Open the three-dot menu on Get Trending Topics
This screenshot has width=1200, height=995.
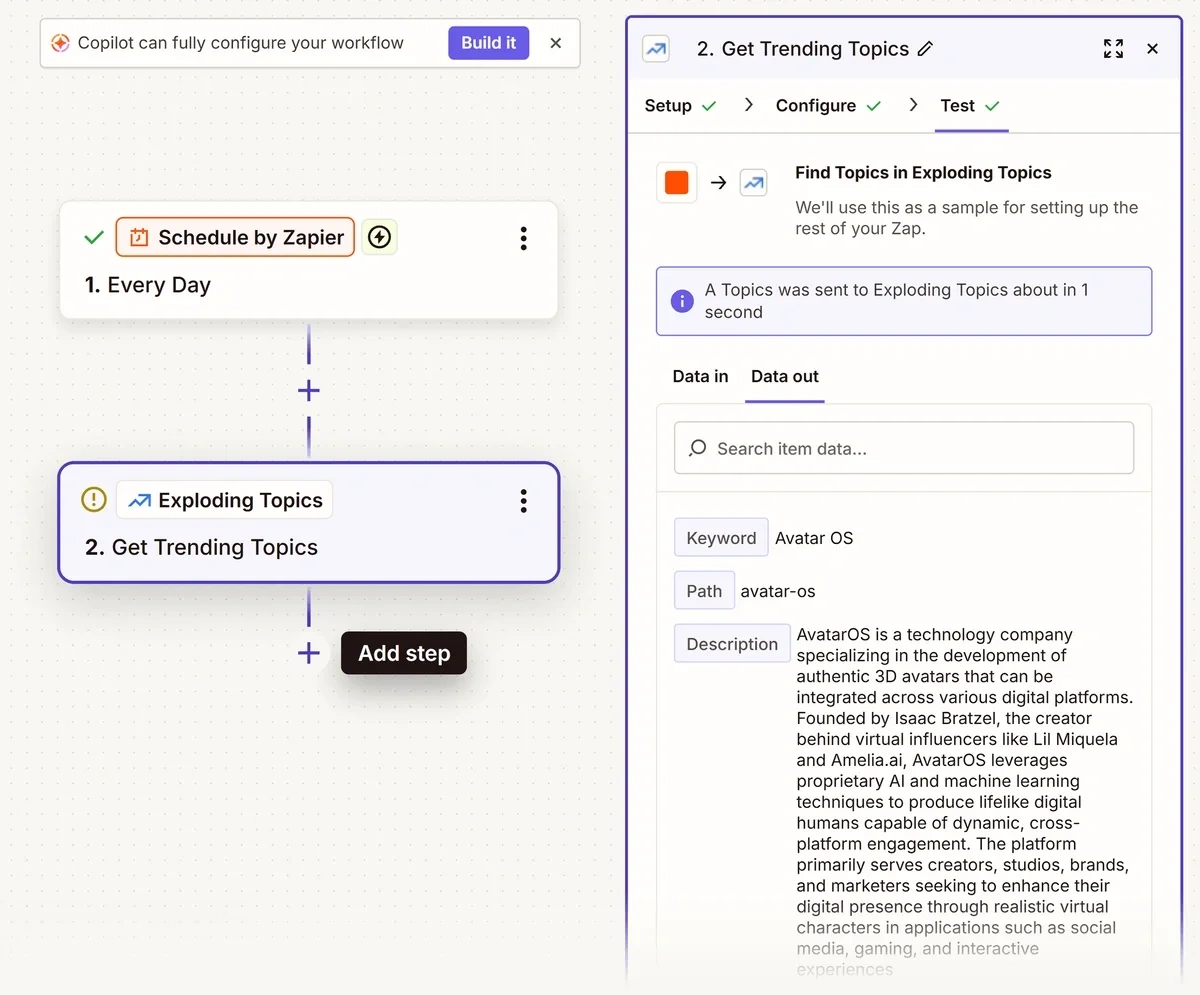pyautogui.click(x=523, y=501)
